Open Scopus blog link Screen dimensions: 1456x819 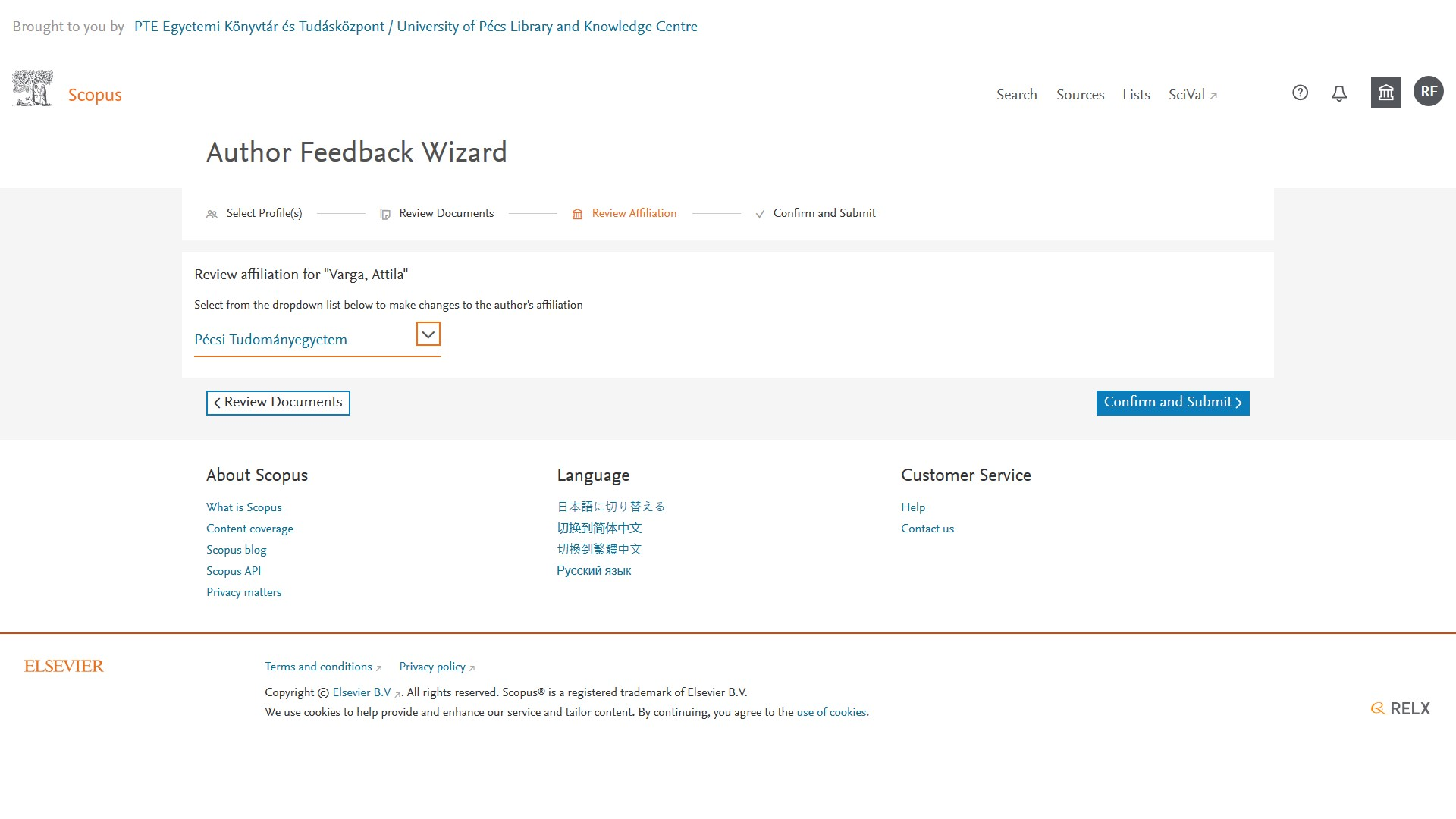coord(236,550)
